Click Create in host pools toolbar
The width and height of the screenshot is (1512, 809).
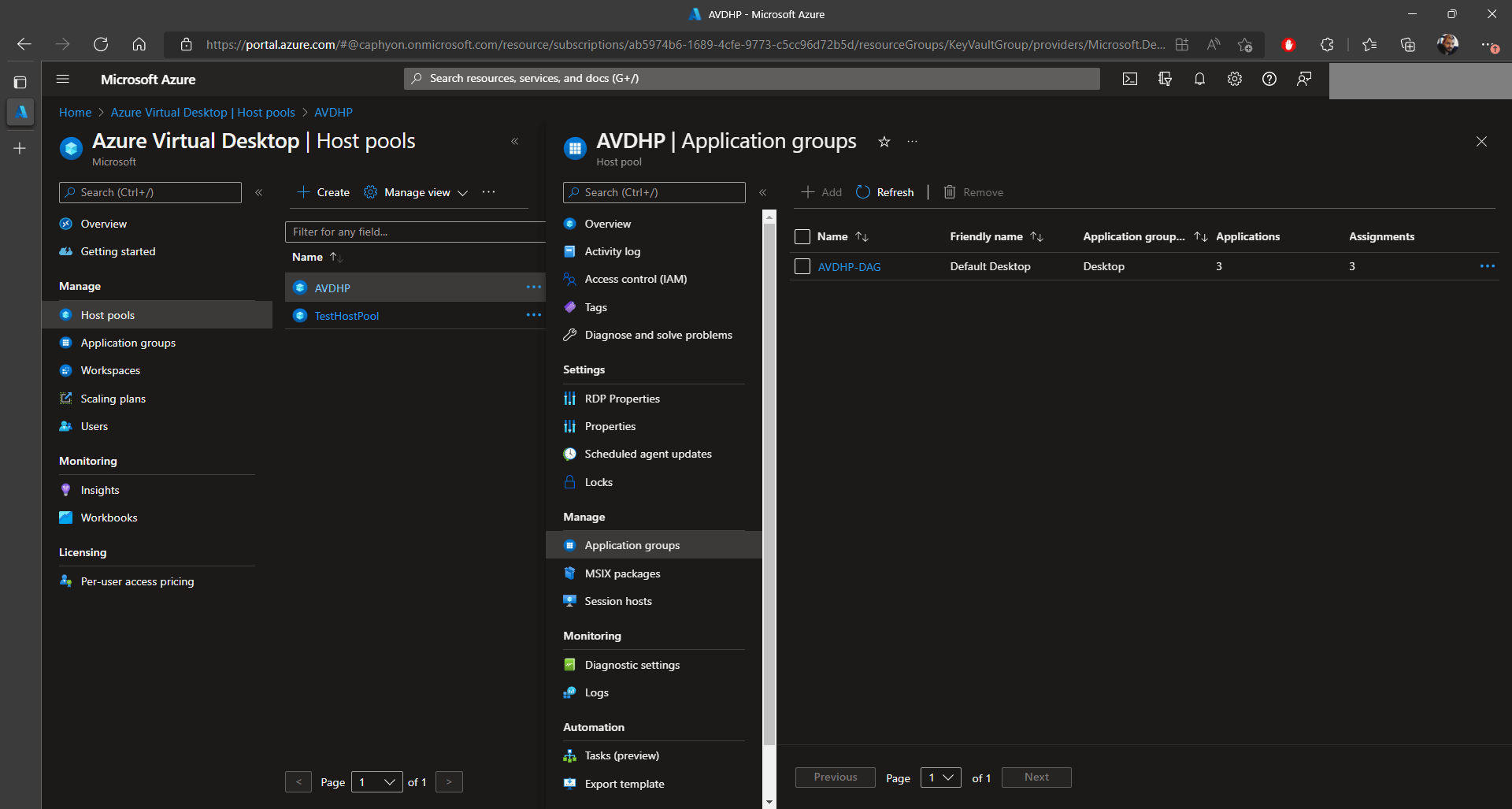pos(324,192)
